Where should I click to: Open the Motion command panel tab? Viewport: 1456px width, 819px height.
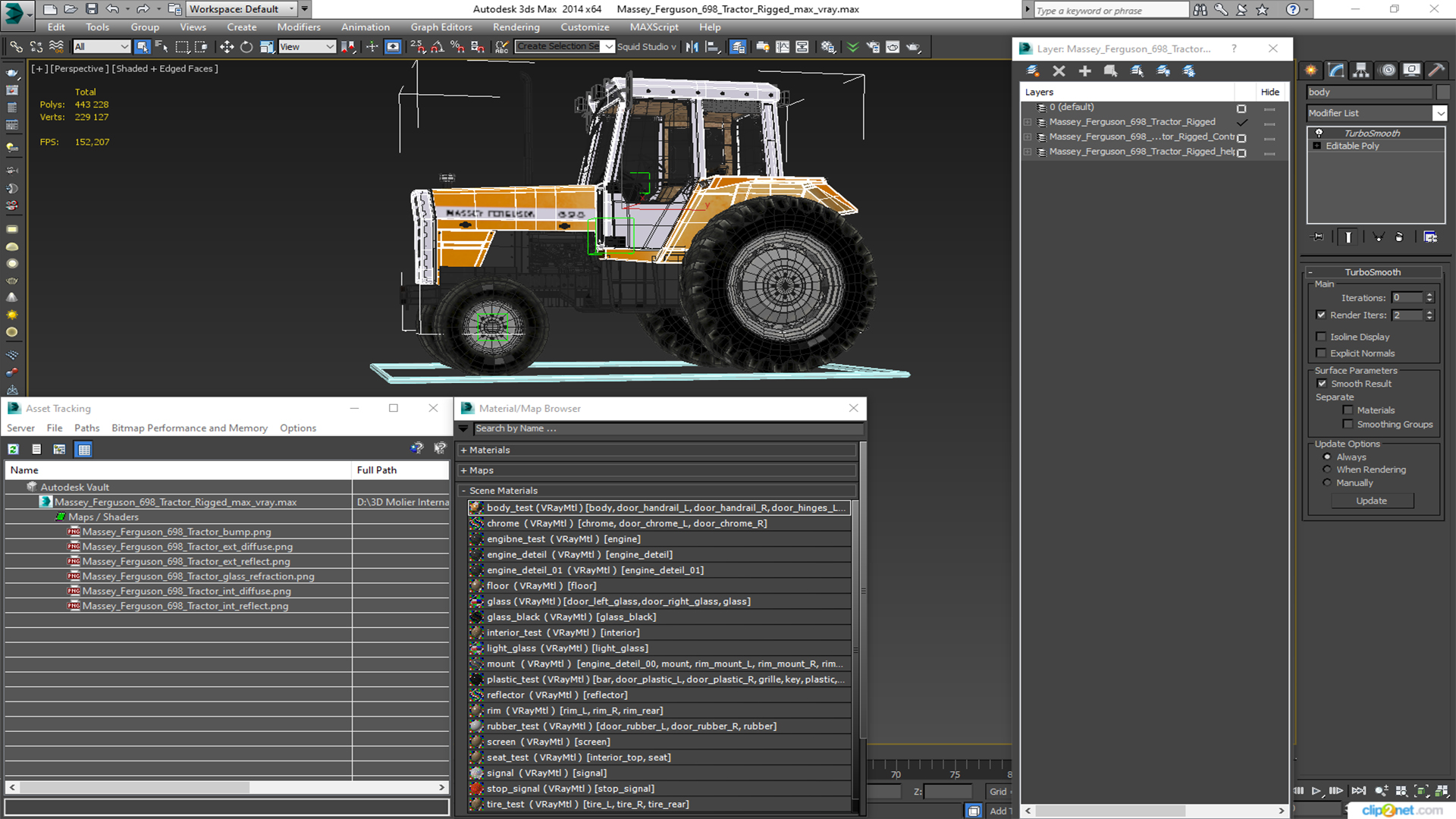pyautogui.click(x=1387, y=71)
